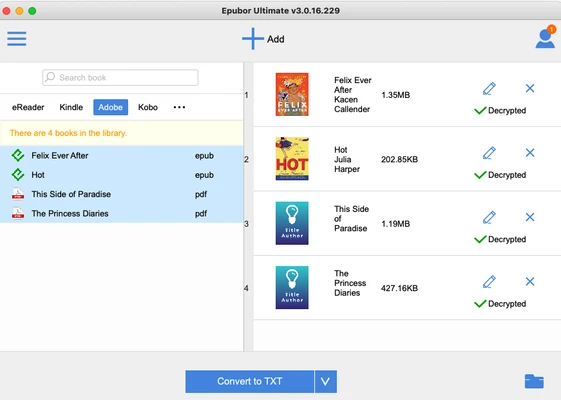The image size is (561, 400).
Task: Open the user account icon
Action: (x=545, y=38)
